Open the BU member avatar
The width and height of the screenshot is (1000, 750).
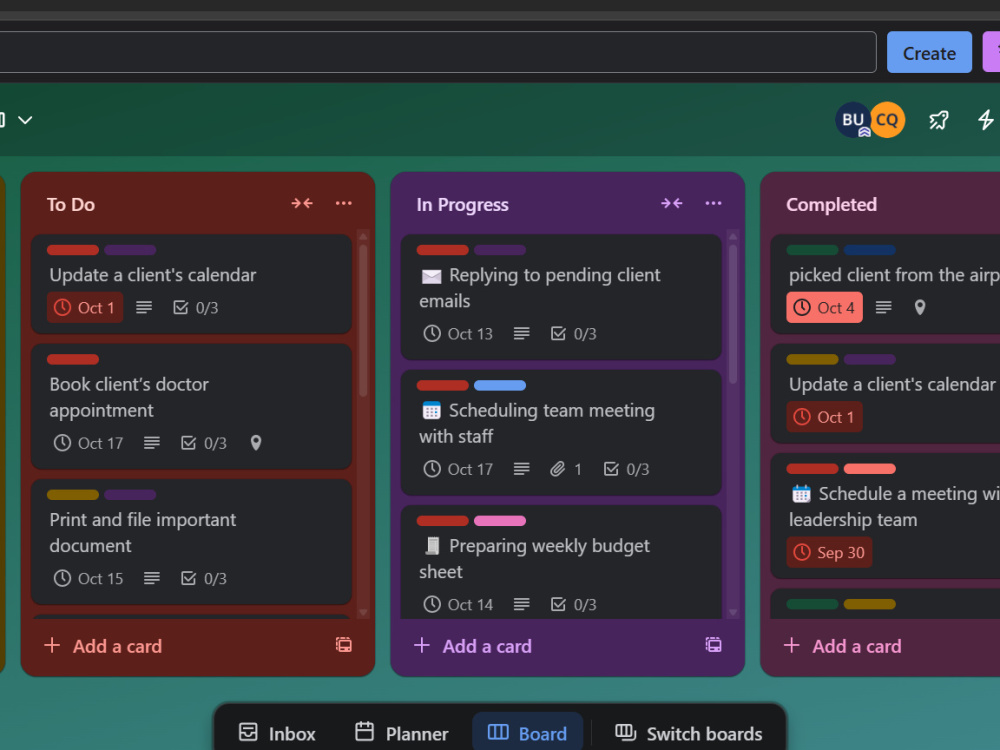(853, 120)
